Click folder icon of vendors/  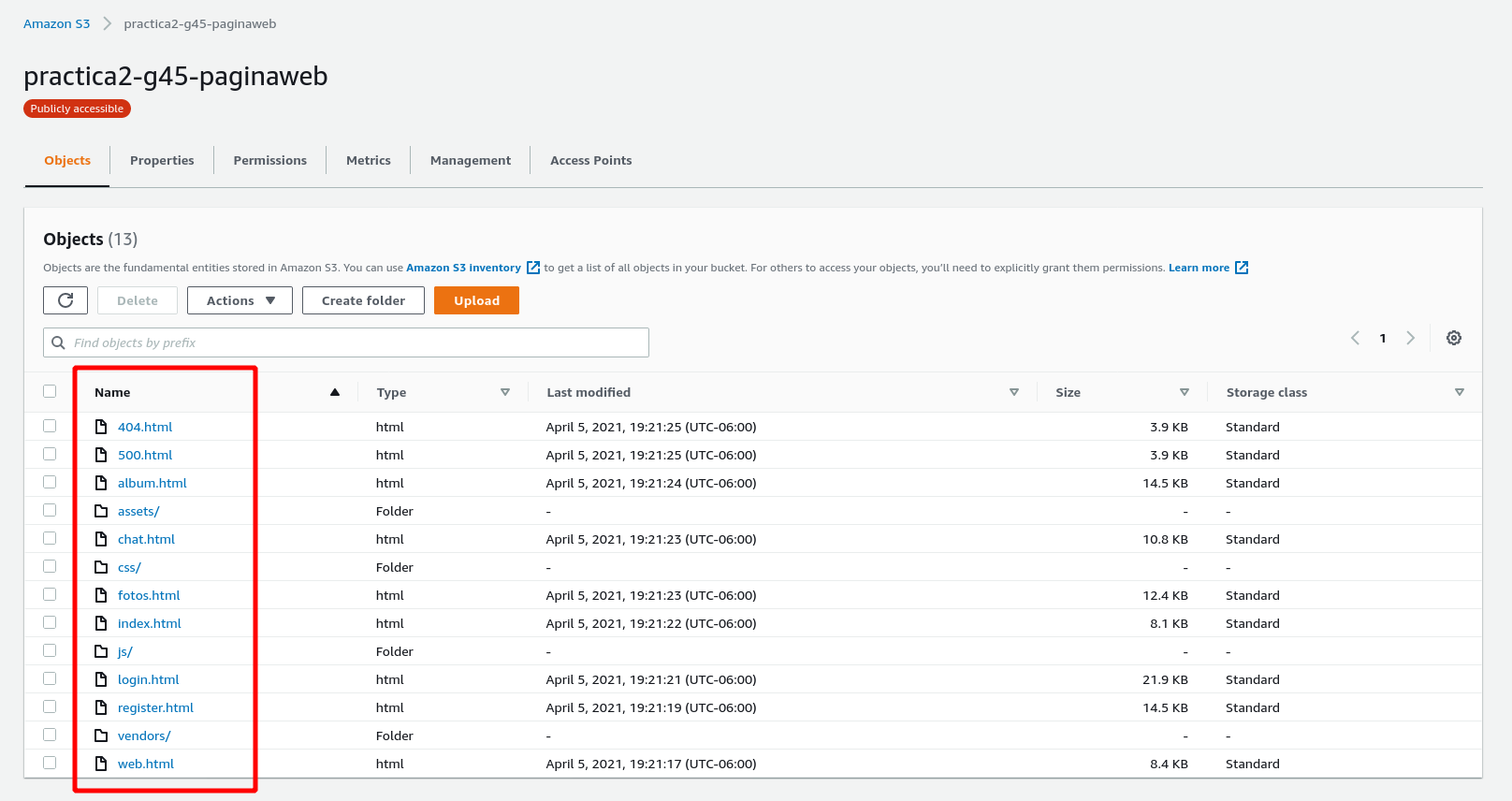101,735
